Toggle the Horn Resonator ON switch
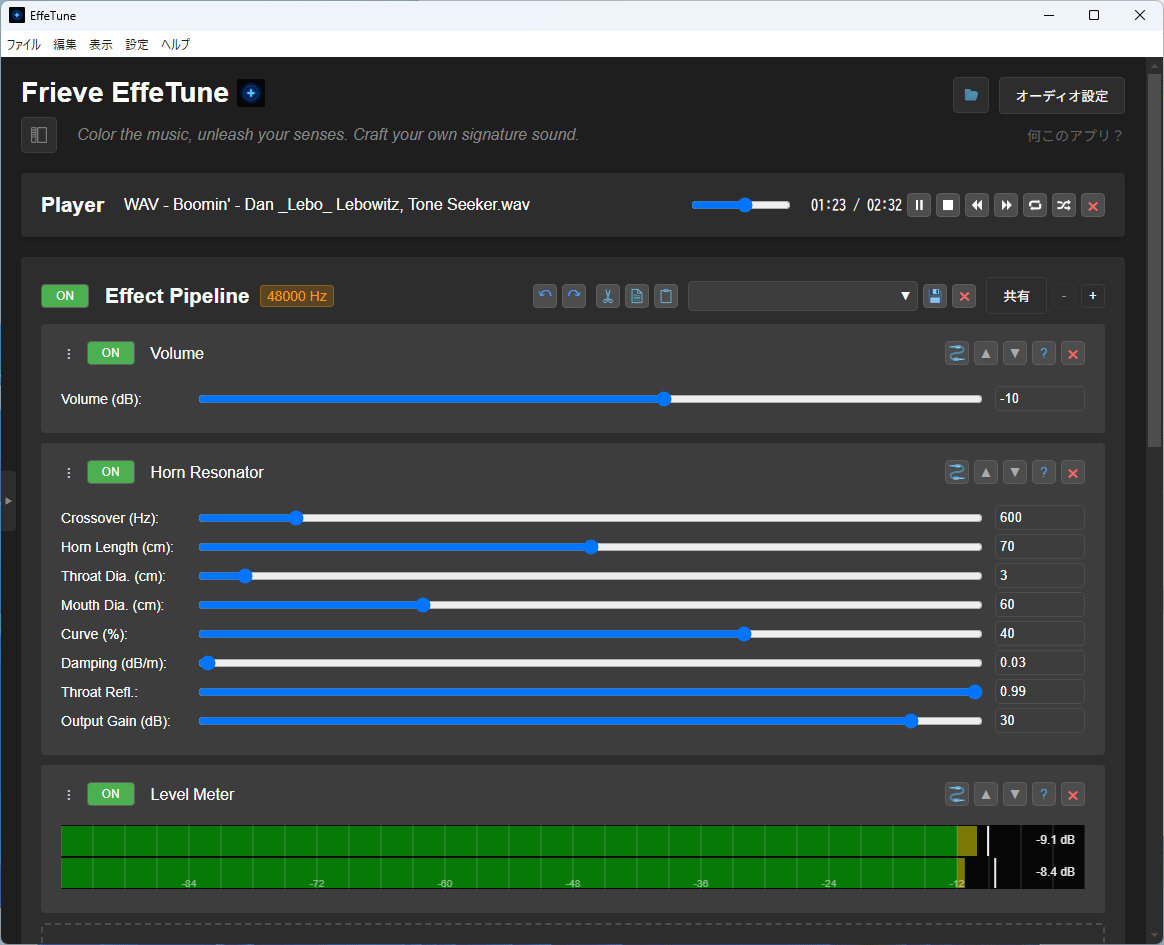Screen dimensions: 1164x945 point(111,472)
